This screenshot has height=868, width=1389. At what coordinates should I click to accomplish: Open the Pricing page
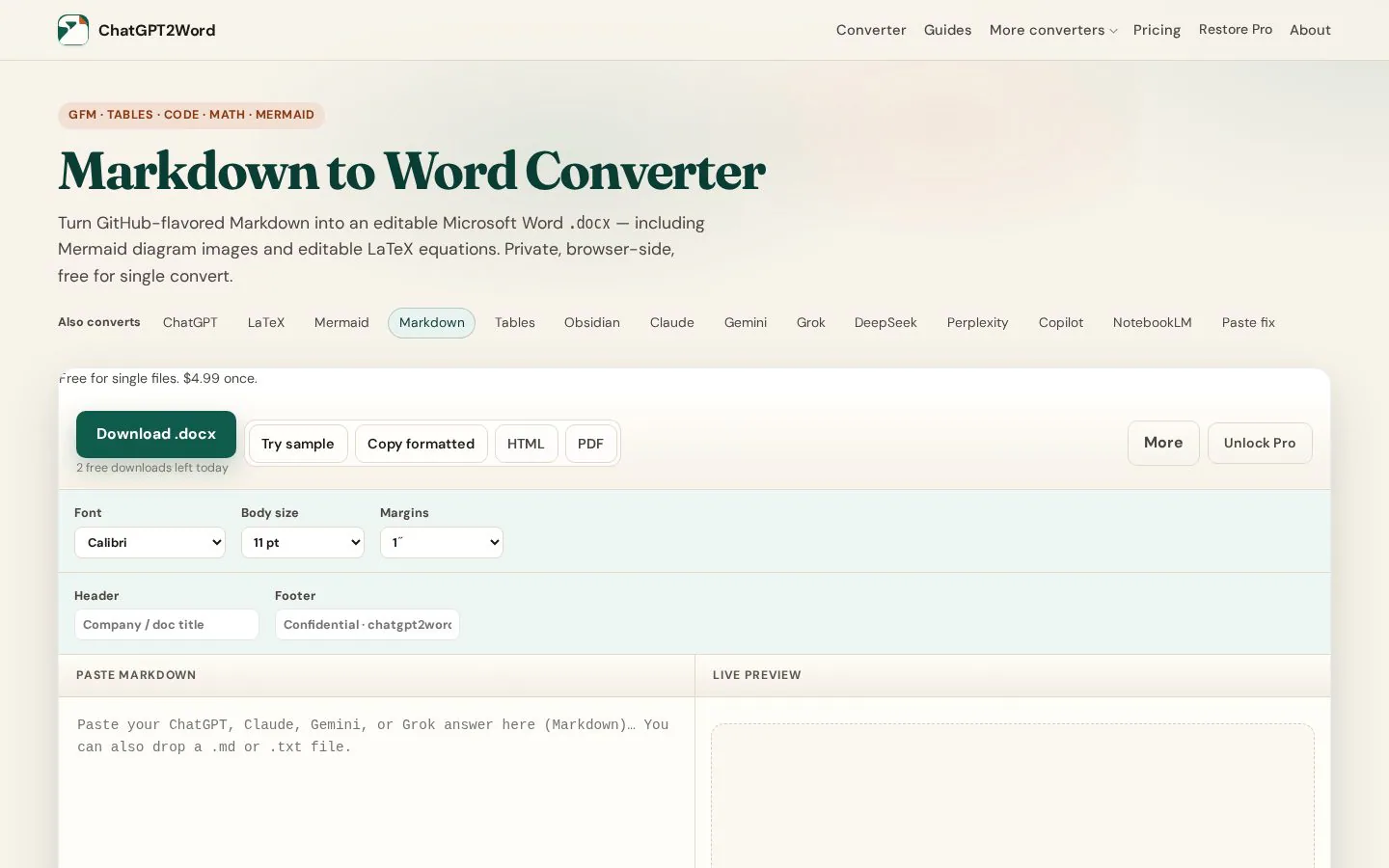click(1157, 30)
